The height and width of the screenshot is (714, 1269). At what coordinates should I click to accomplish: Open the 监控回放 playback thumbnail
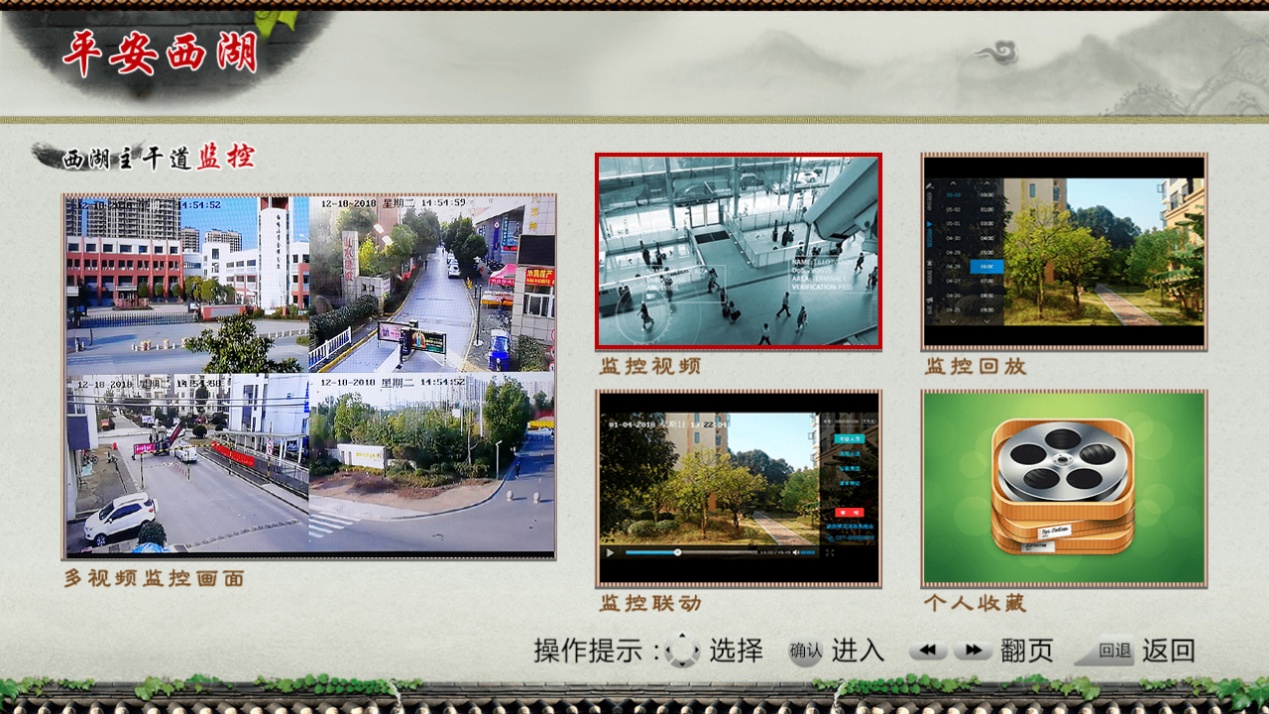coord(1063,251)
